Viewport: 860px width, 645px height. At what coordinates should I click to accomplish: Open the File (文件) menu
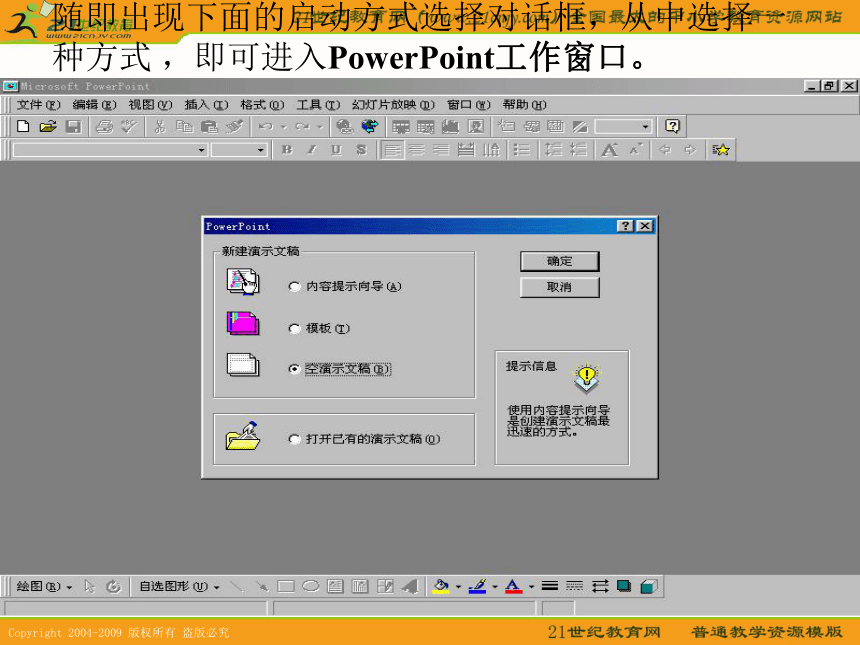38,105
